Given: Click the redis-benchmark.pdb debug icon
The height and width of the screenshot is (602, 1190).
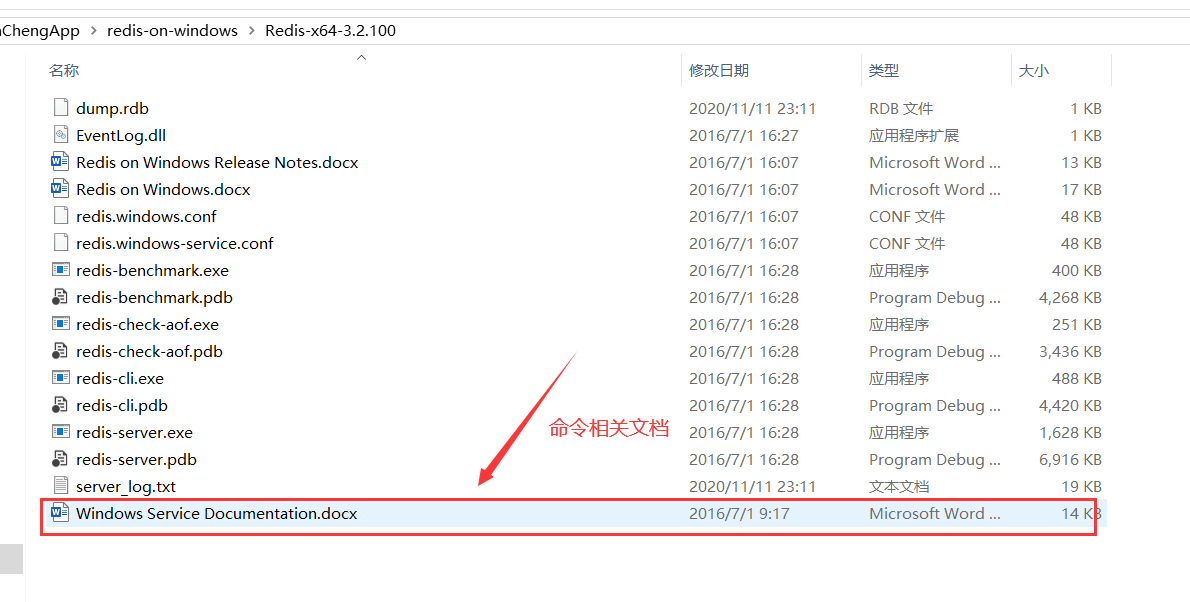Looking at the screenshot, I should [x=60, y=297].
